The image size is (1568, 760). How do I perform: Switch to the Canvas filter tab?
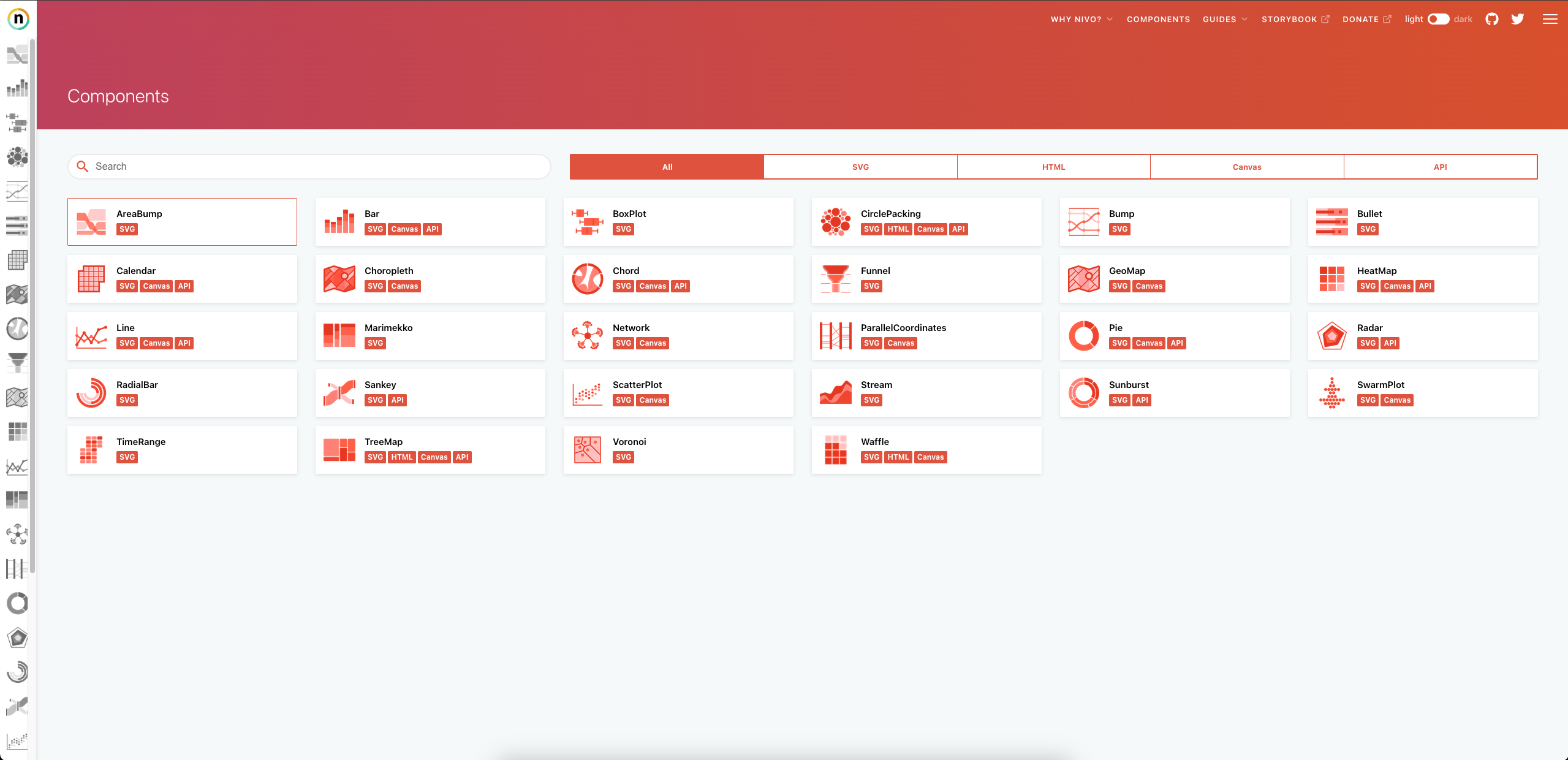pos(1247,167)
